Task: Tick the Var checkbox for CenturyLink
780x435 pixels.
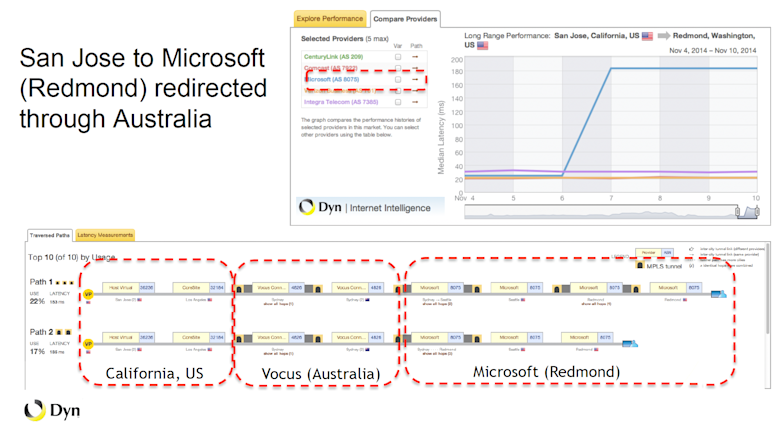Action: coord(398,57)
